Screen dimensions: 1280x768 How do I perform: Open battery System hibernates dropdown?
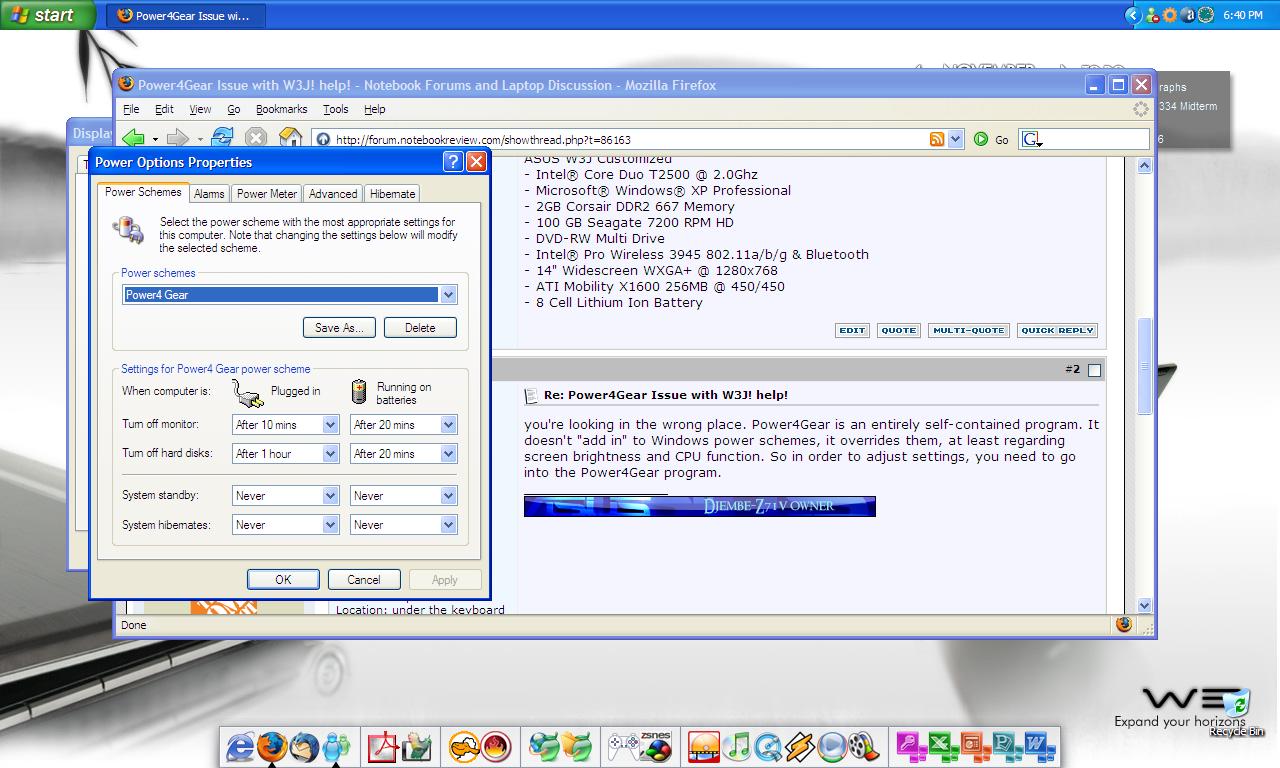pyautogui.click(x=448, y=525)
